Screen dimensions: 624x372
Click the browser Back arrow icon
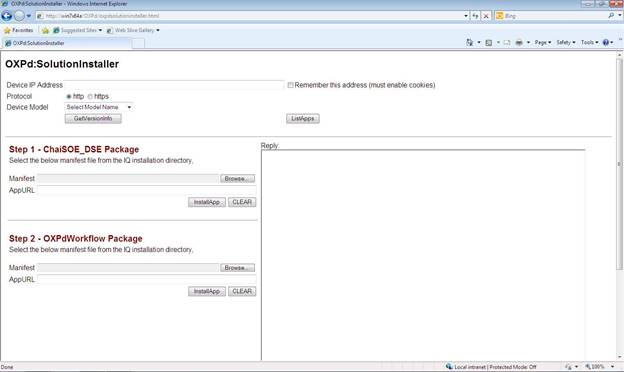point(7,16)
